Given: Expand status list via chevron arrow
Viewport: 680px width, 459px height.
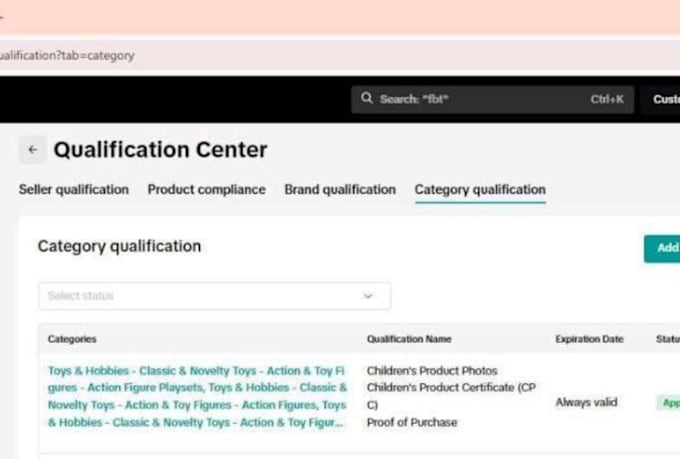Looking at the screenshot, I should 368,296.
